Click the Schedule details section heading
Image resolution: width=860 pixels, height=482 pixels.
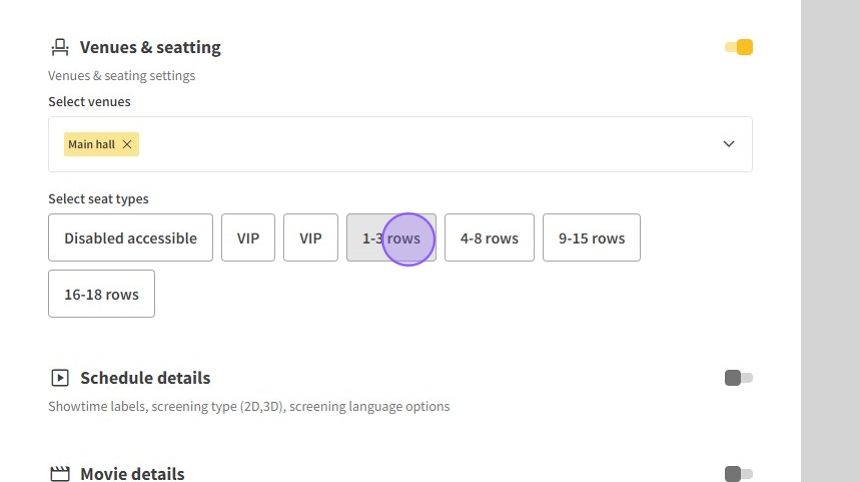[x=145, y=378]
